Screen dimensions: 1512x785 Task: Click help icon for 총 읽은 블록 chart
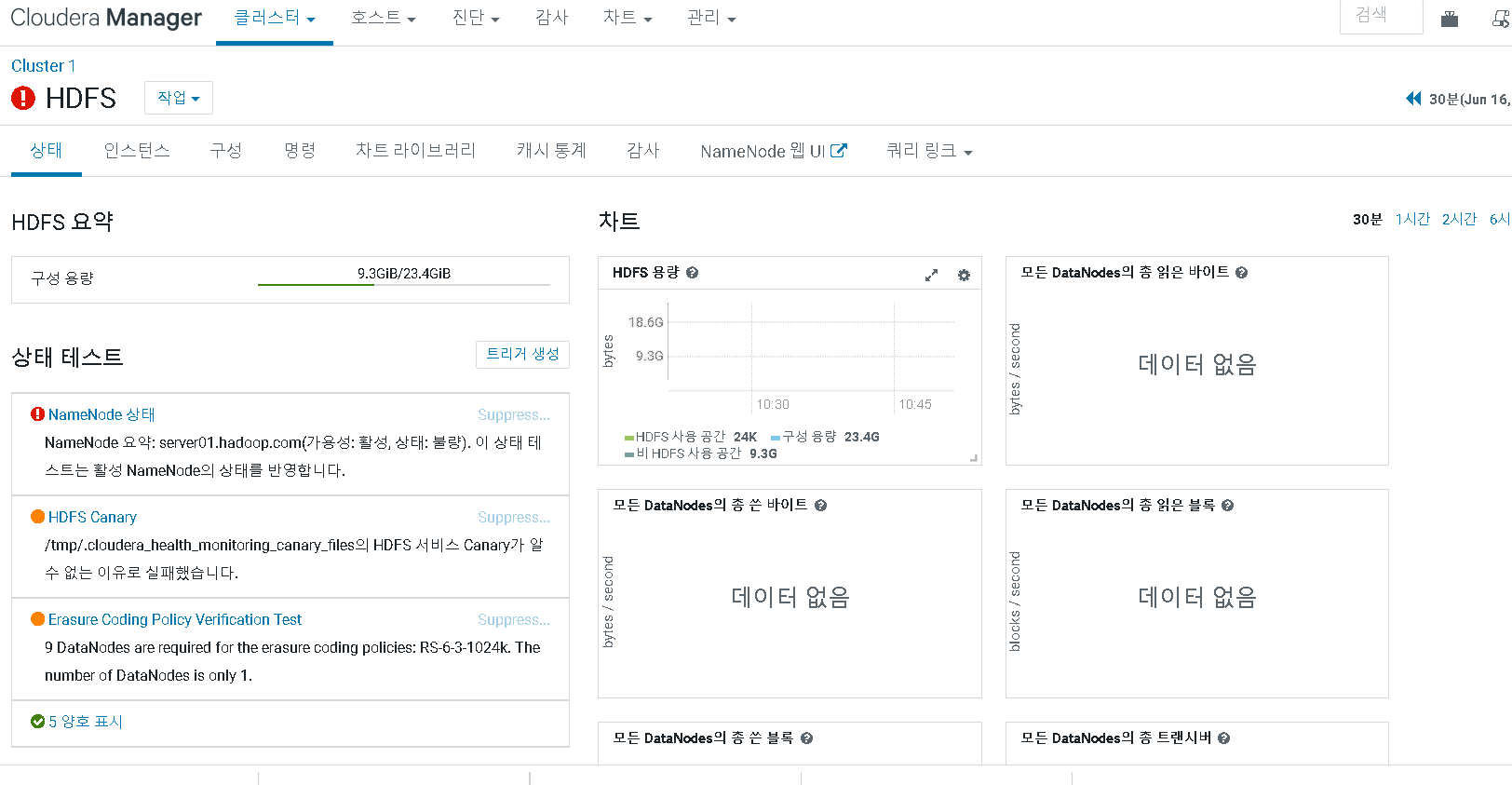(x=1227, y=506)
